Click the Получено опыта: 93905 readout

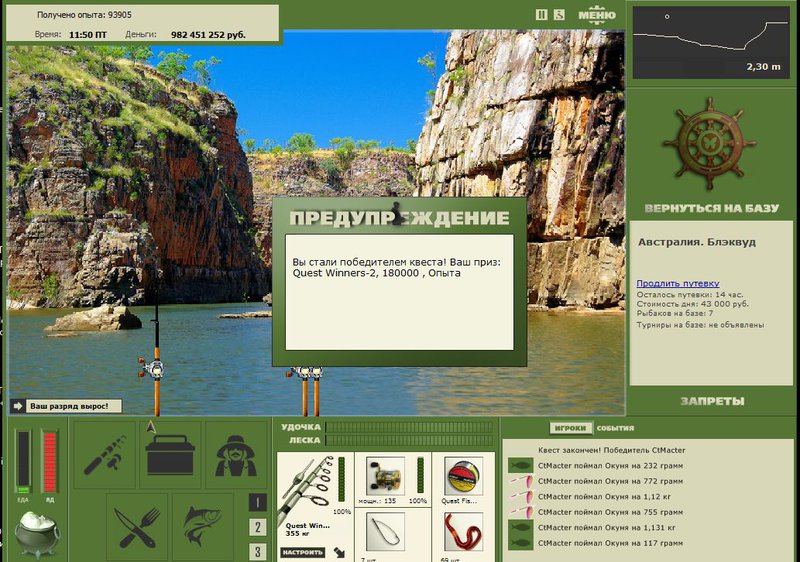84,15
